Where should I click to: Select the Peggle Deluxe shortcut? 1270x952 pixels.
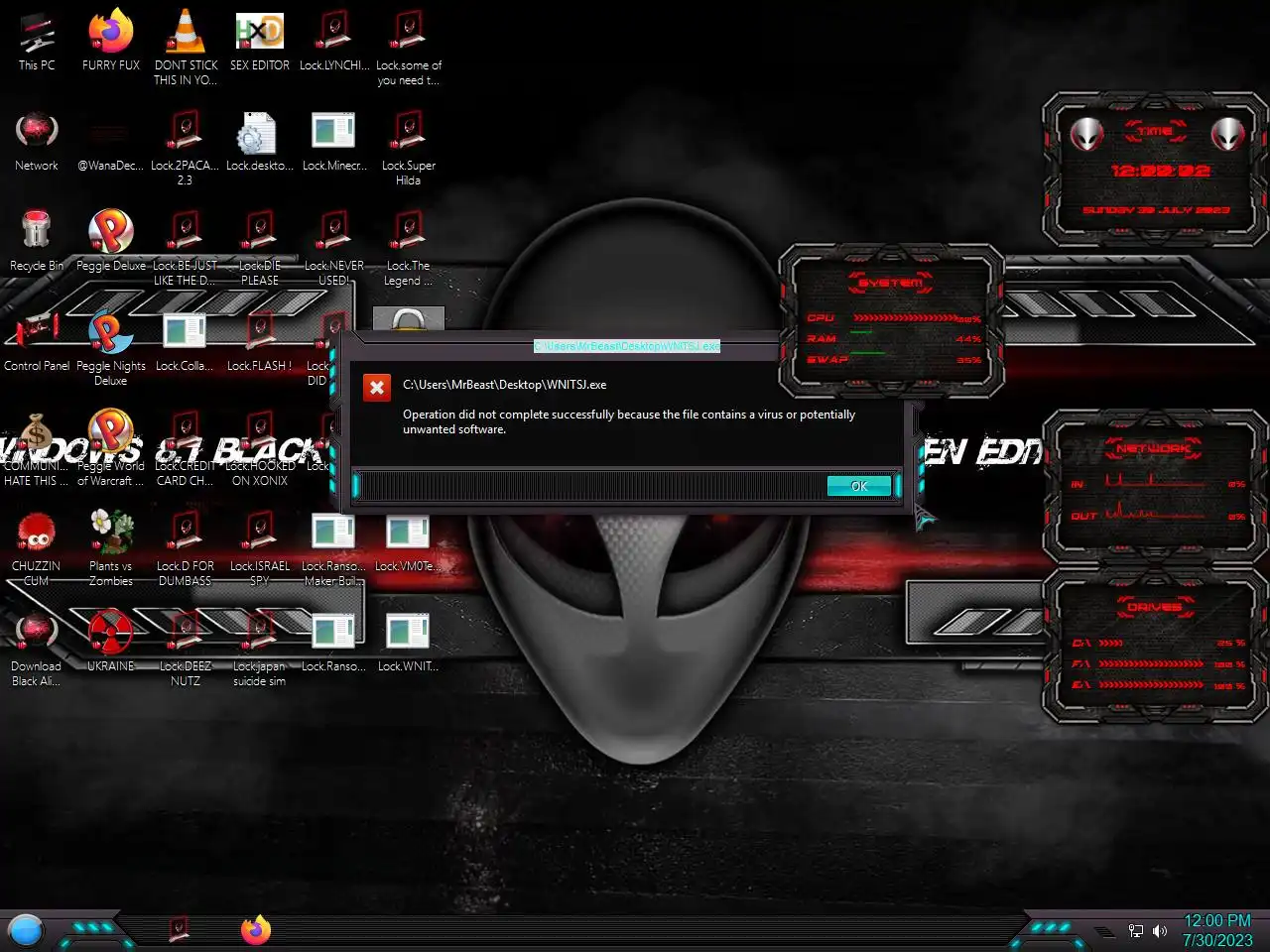111,242
